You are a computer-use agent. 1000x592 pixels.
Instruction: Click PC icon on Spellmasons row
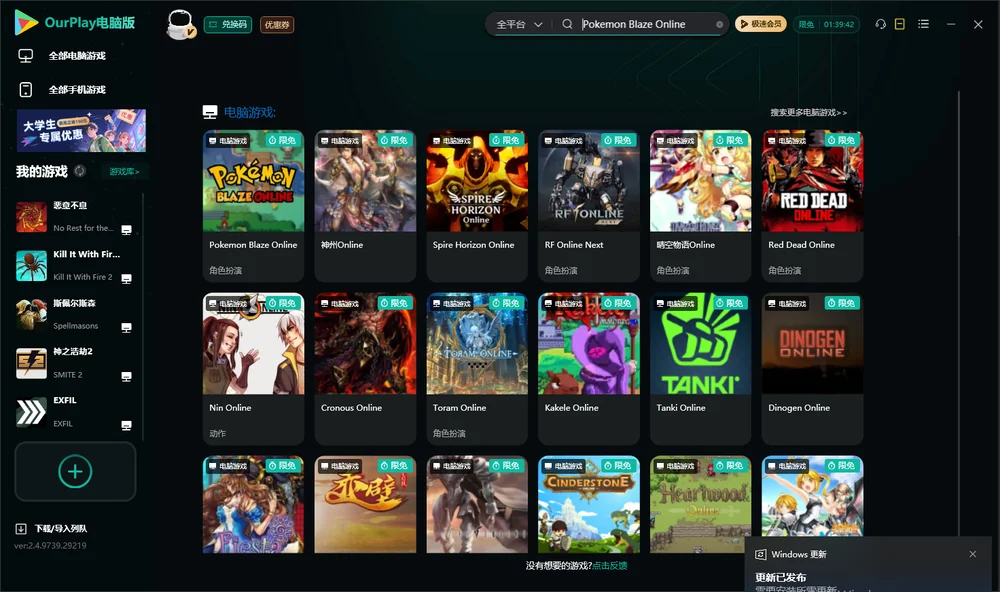pos(126,327)
